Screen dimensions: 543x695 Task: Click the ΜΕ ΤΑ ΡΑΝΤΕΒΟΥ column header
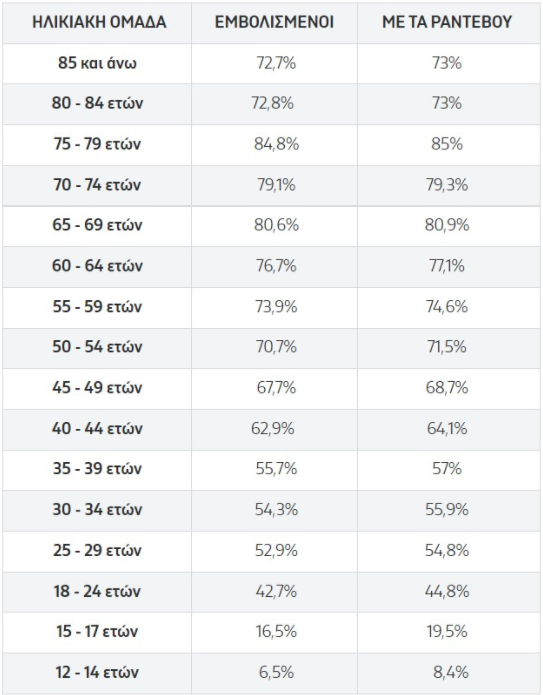pyautogui.click(x=447, y=22)
